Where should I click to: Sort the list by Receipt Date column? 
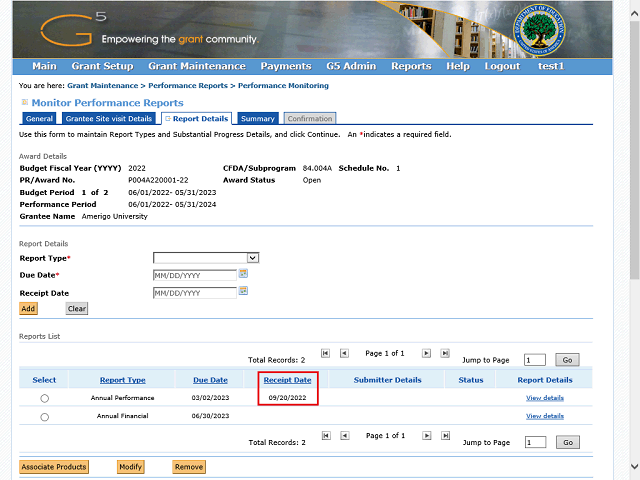[287, 380]
